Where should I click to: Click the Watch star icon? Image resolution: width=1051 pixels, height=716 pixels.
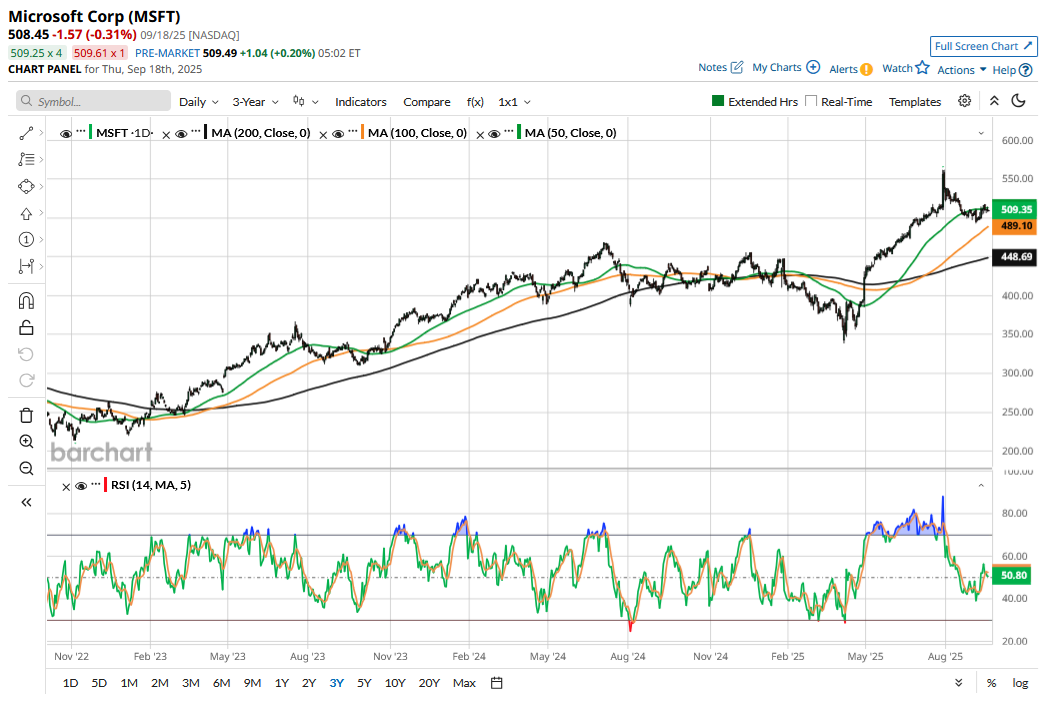click(x=923, y=68)
